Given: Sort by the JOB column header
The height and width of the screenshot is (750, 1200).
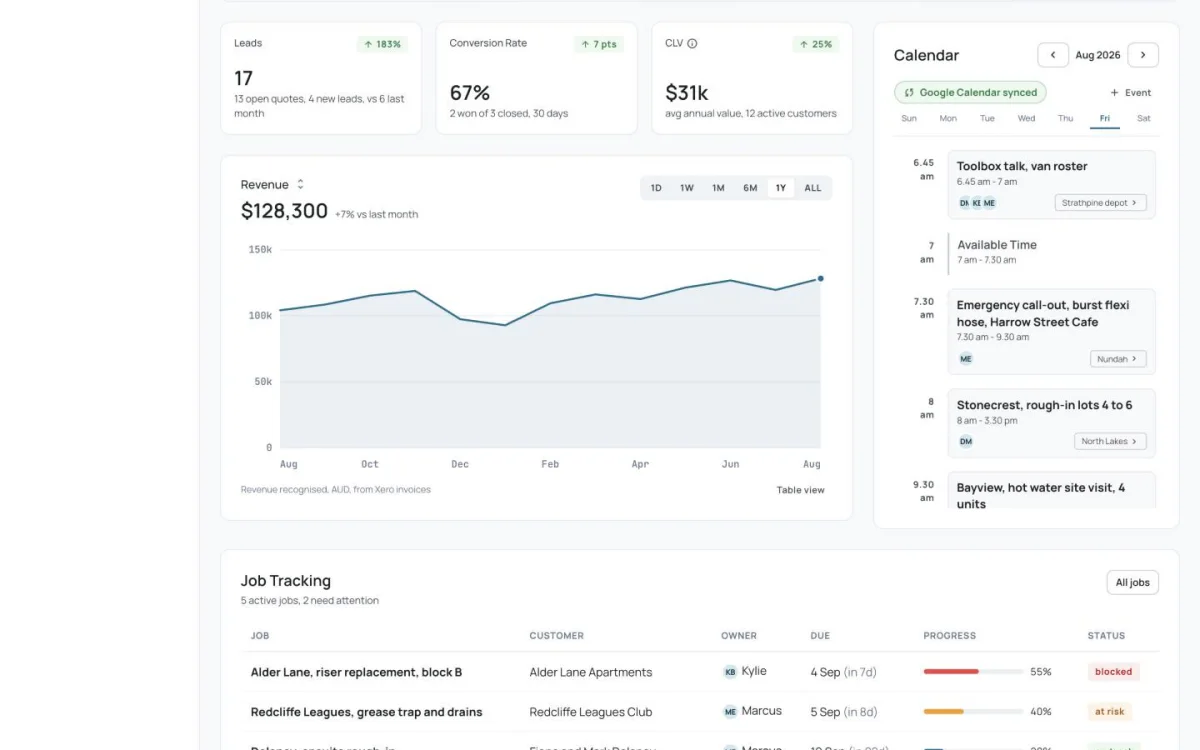Looking at the screenshot, I should (260, 636).
